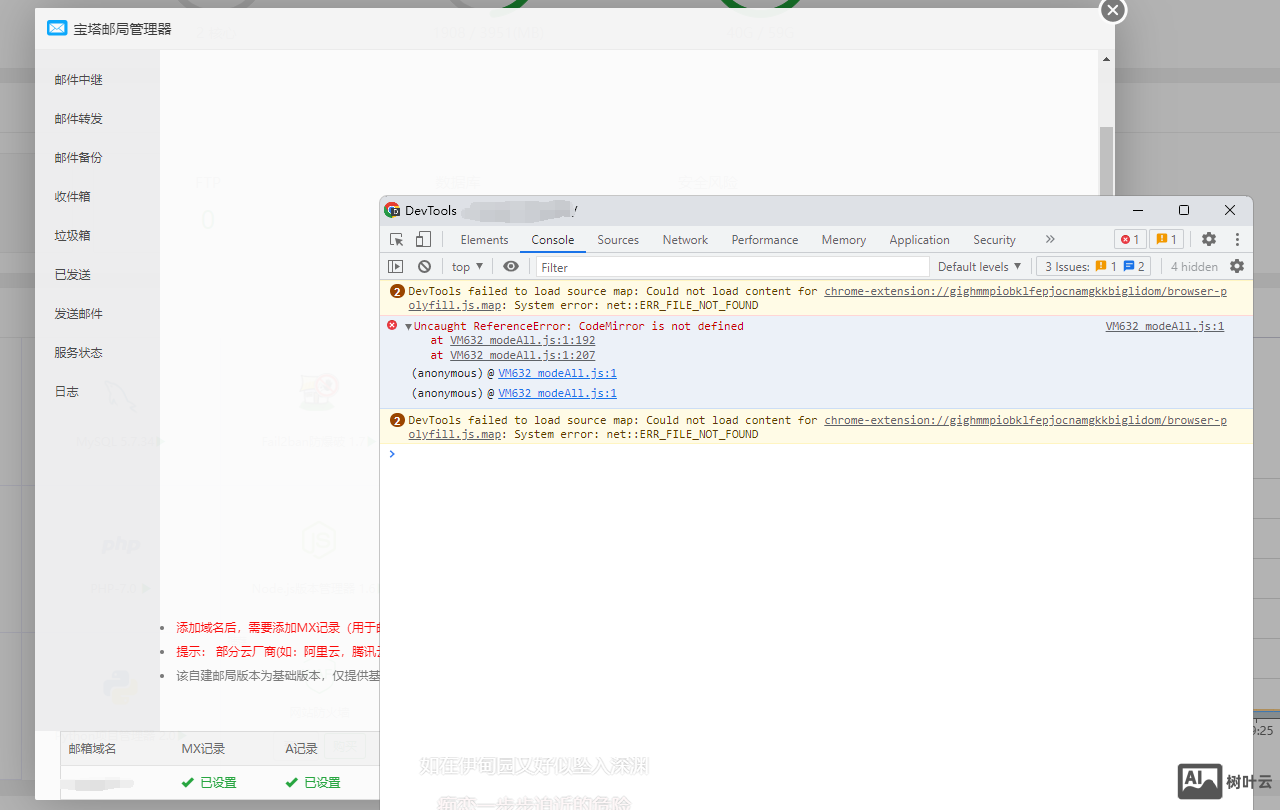Clear the console with the ban icon

click(424, 267)
